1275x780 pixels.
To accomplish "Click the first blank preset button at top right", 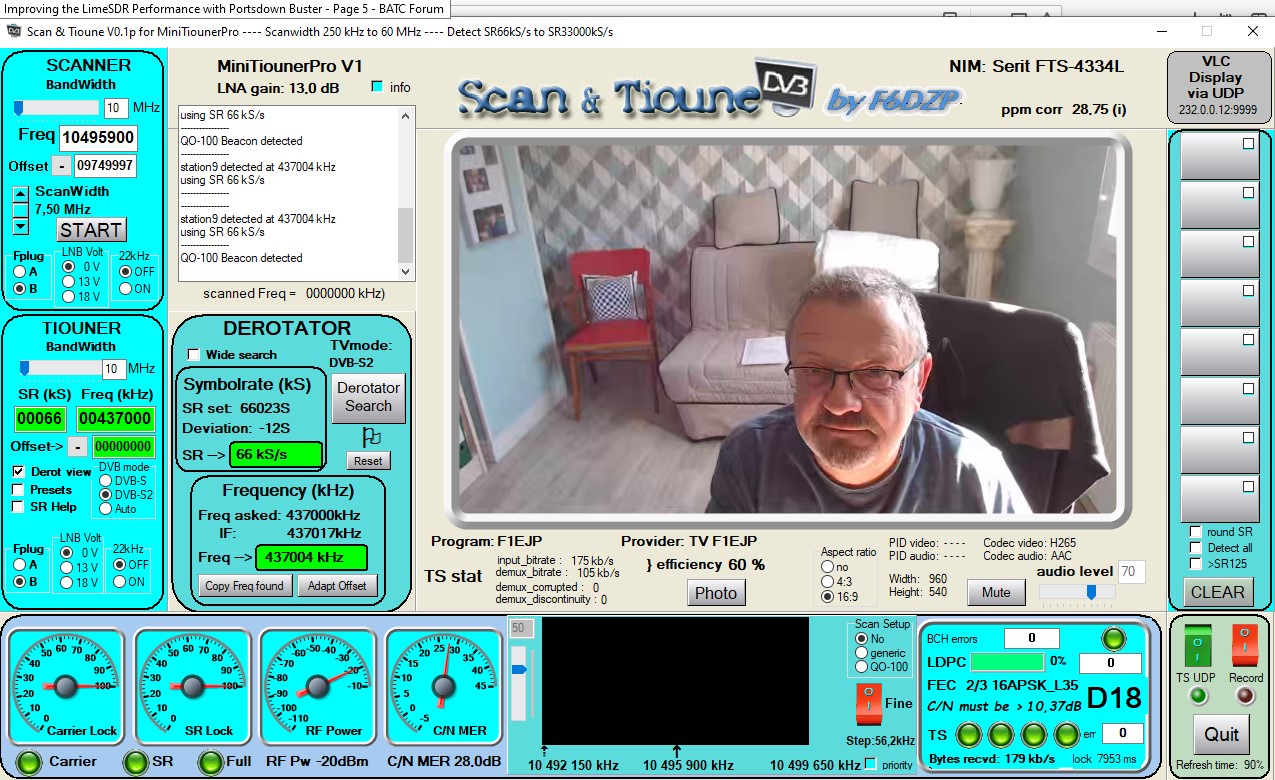I will coord(1218,156).
